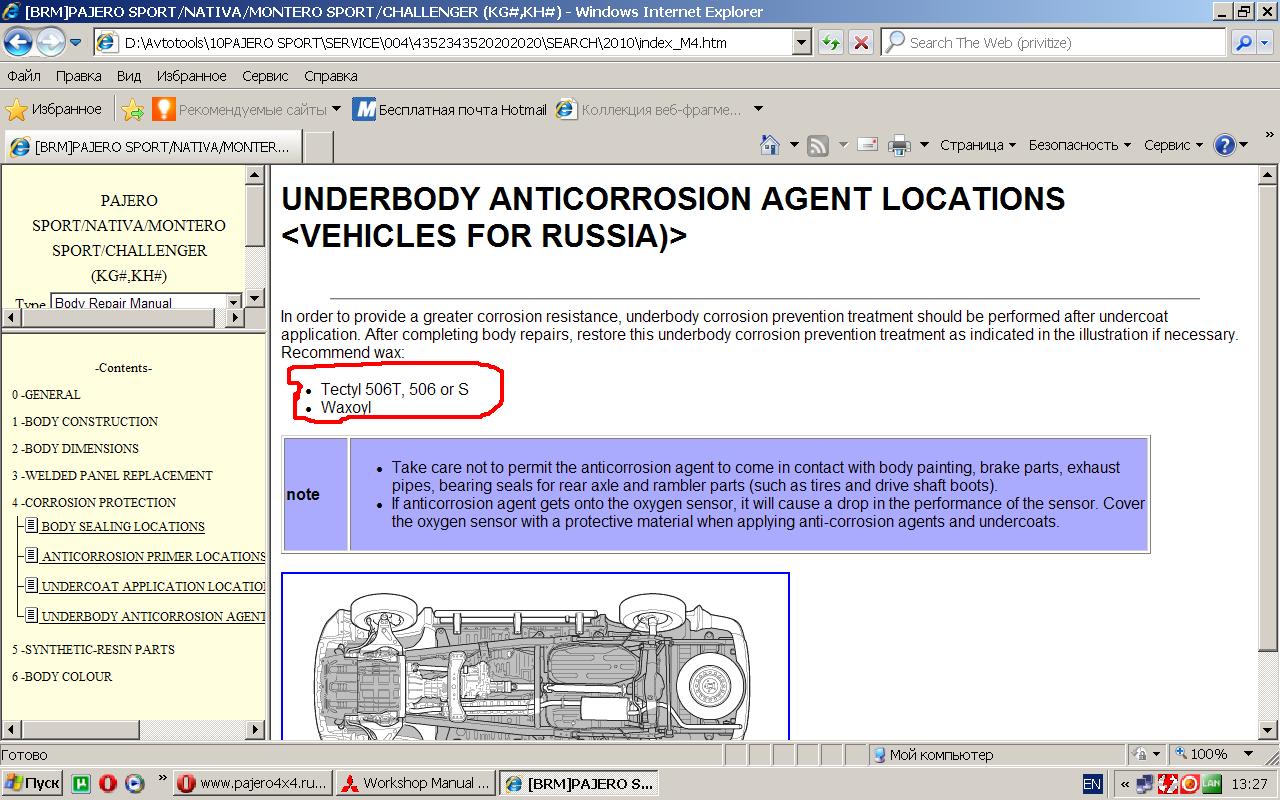1280x800 pixels.
Task: Open the BODY SEALING LOCATIONS link
Action: 123,526
